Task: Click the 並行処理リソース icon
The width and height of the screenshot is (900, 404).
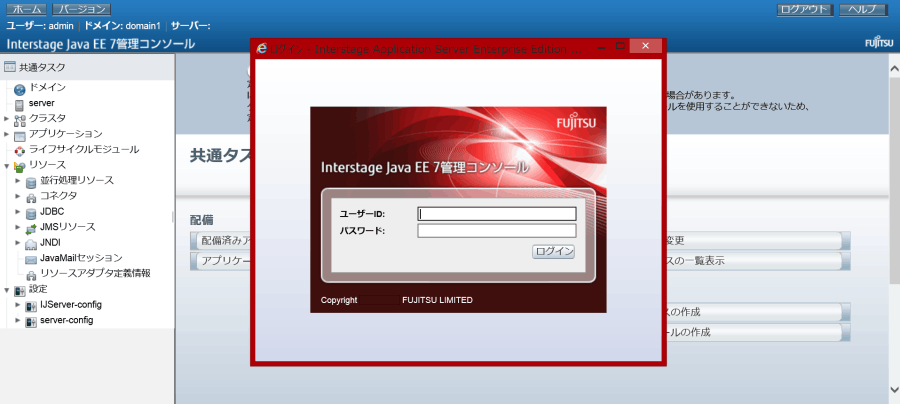Action: coord(31,182)
